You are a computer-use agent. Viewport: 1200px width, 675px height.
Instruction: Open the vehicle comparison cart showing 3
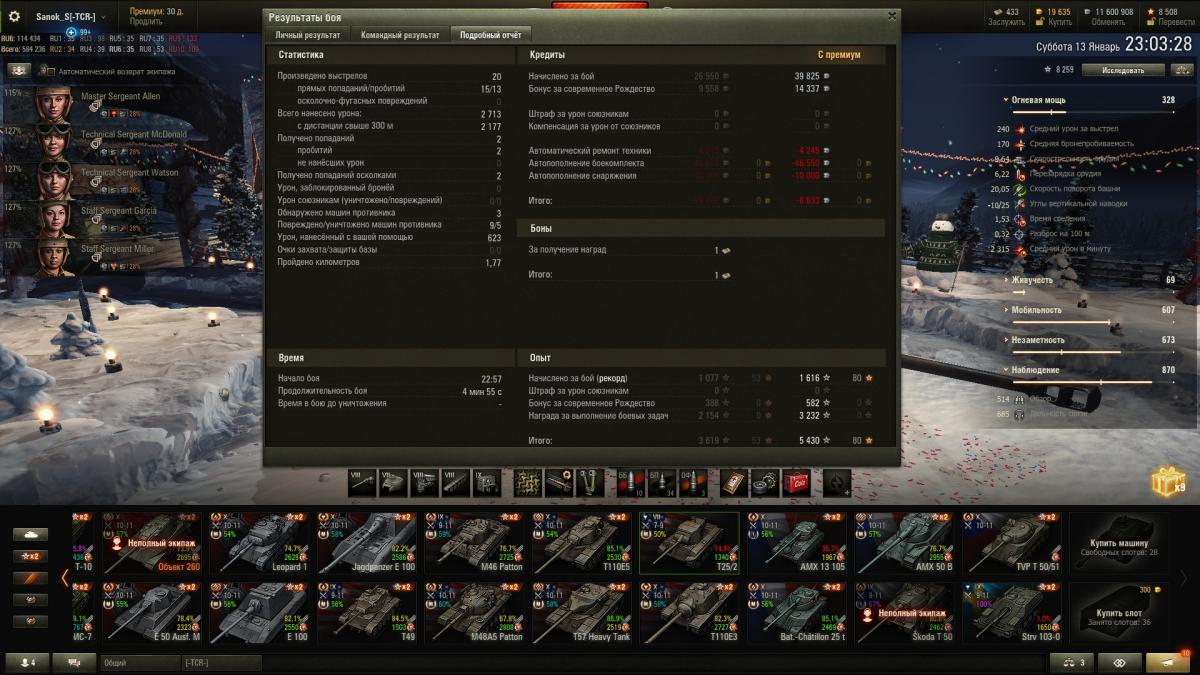pyautogui.click(x=1072, y=662)
